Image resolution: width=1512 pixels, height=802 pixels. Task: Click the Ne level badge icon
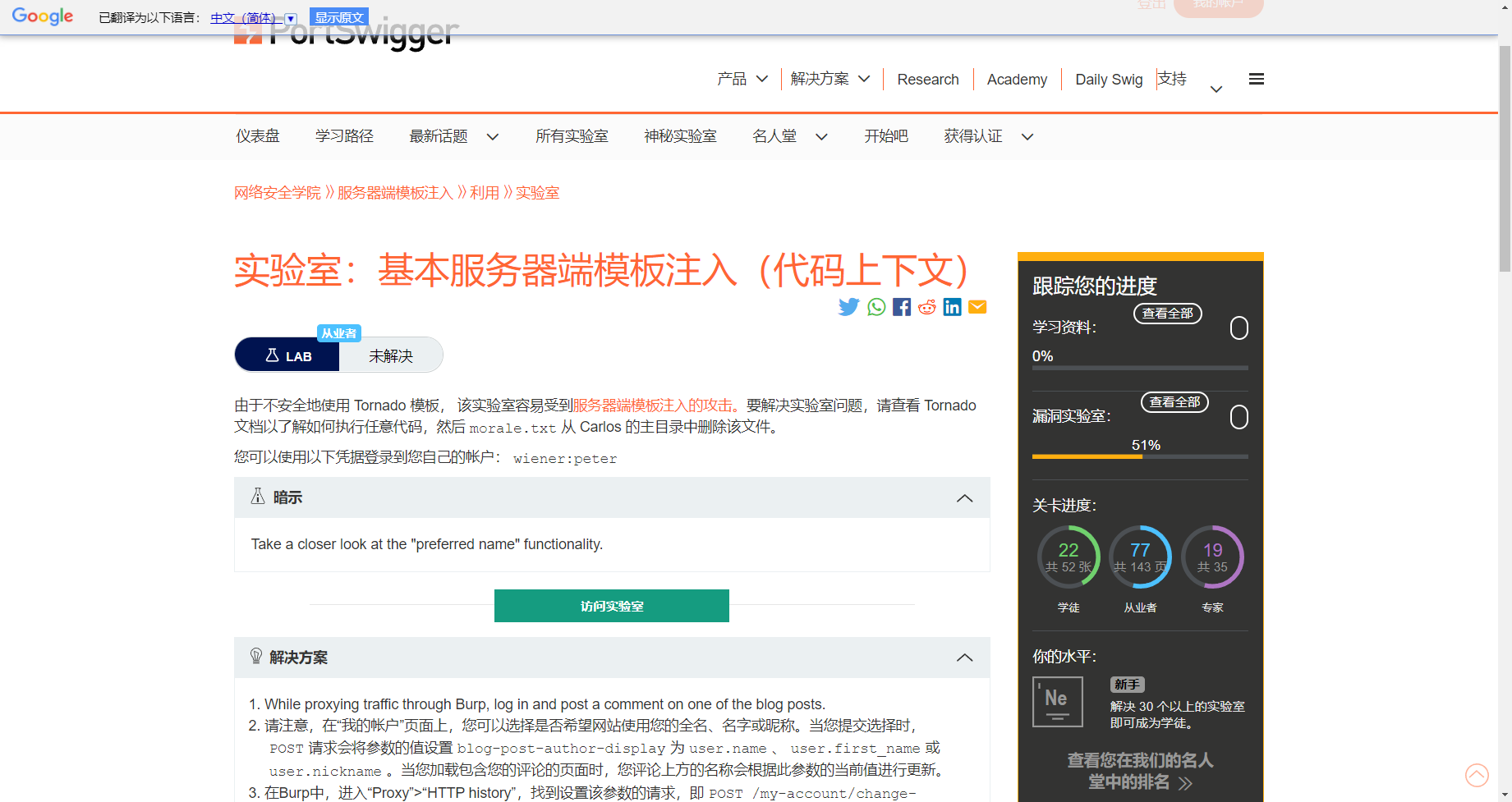point(1058,702)
